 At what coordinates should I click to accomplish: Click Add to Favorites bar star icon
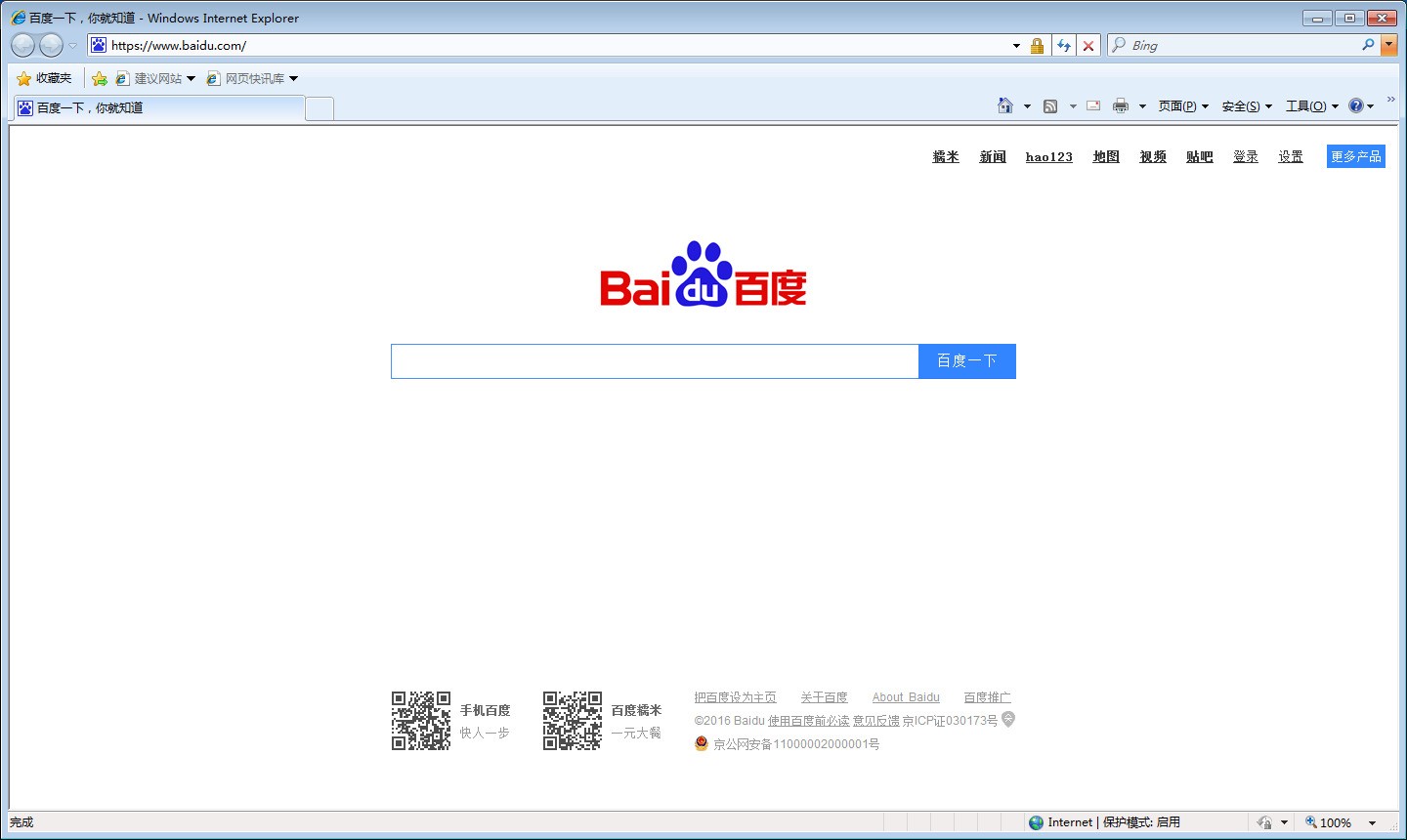(100, 78)
